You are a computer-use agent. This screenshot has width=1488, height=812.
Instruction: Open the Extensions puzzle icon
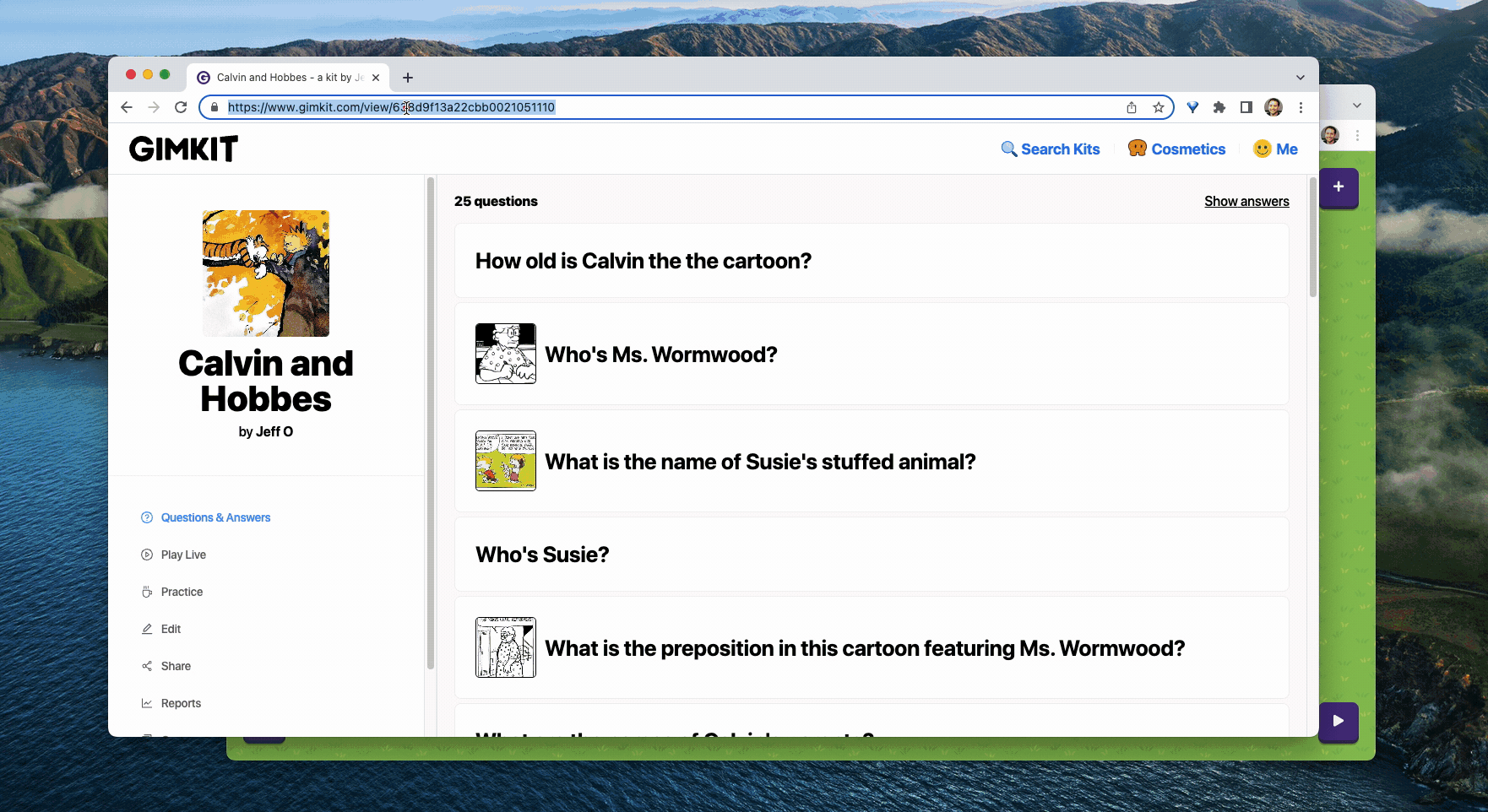click(x=1219, y=107)
